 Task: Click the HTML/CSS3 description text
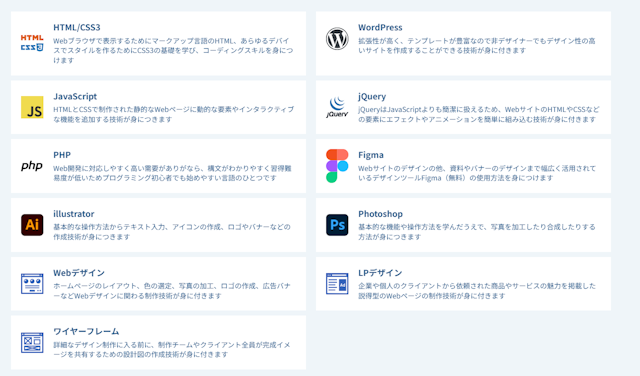[173, 51]
